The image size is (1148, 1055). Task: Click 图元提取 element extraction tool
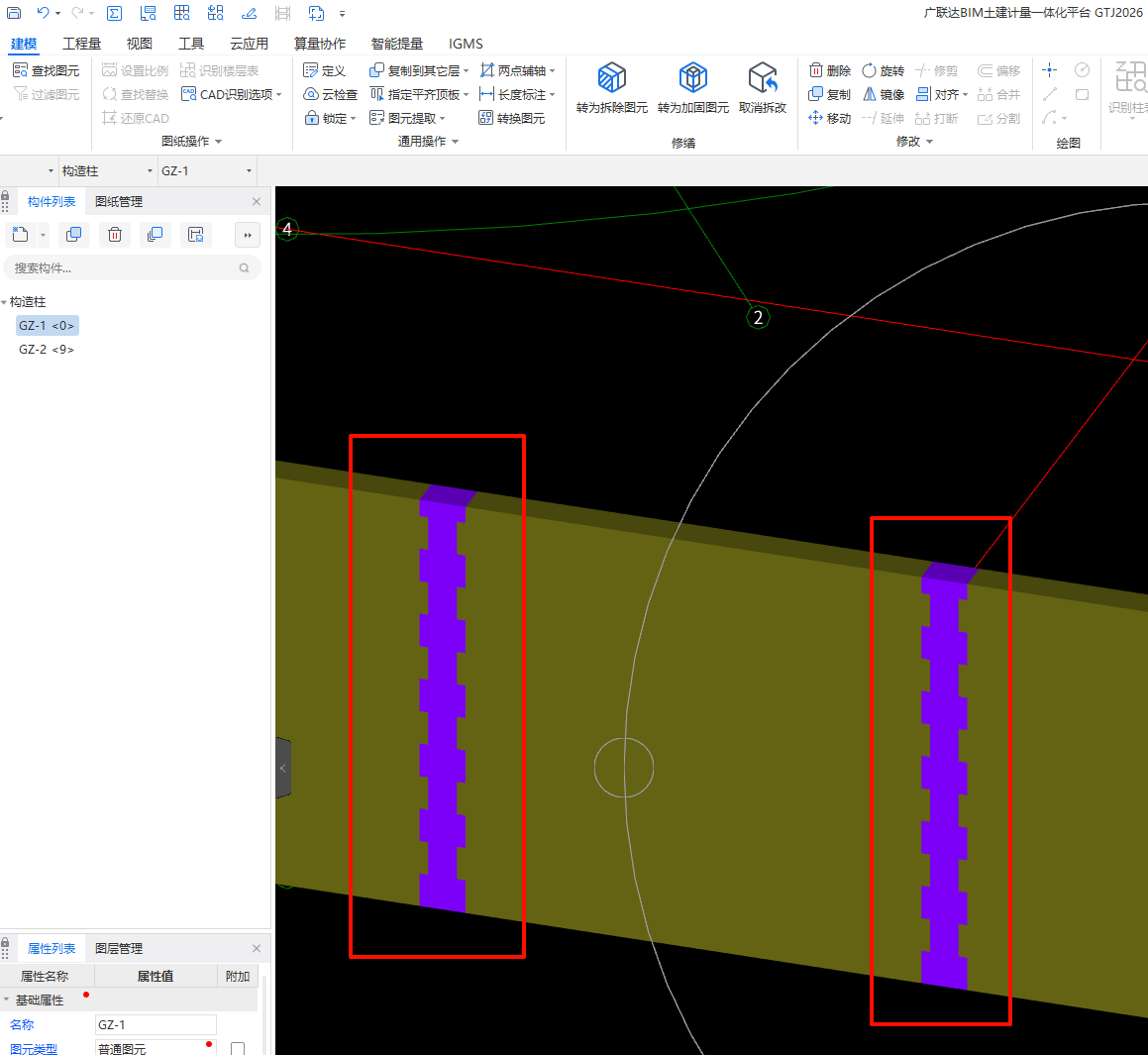click(407, 118)
